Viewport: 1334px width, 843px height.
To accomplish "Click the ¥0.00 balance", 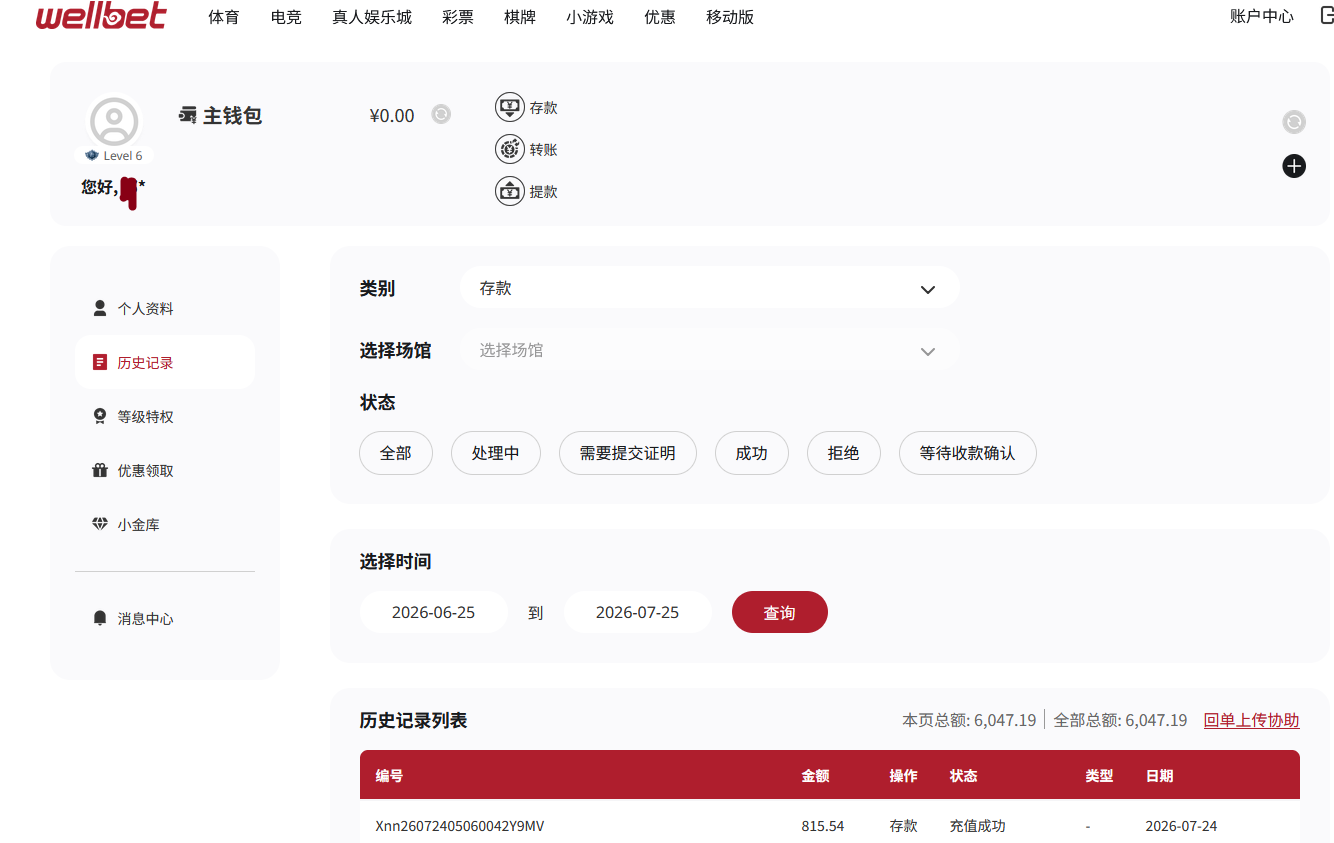I will (x=392, y=115).
